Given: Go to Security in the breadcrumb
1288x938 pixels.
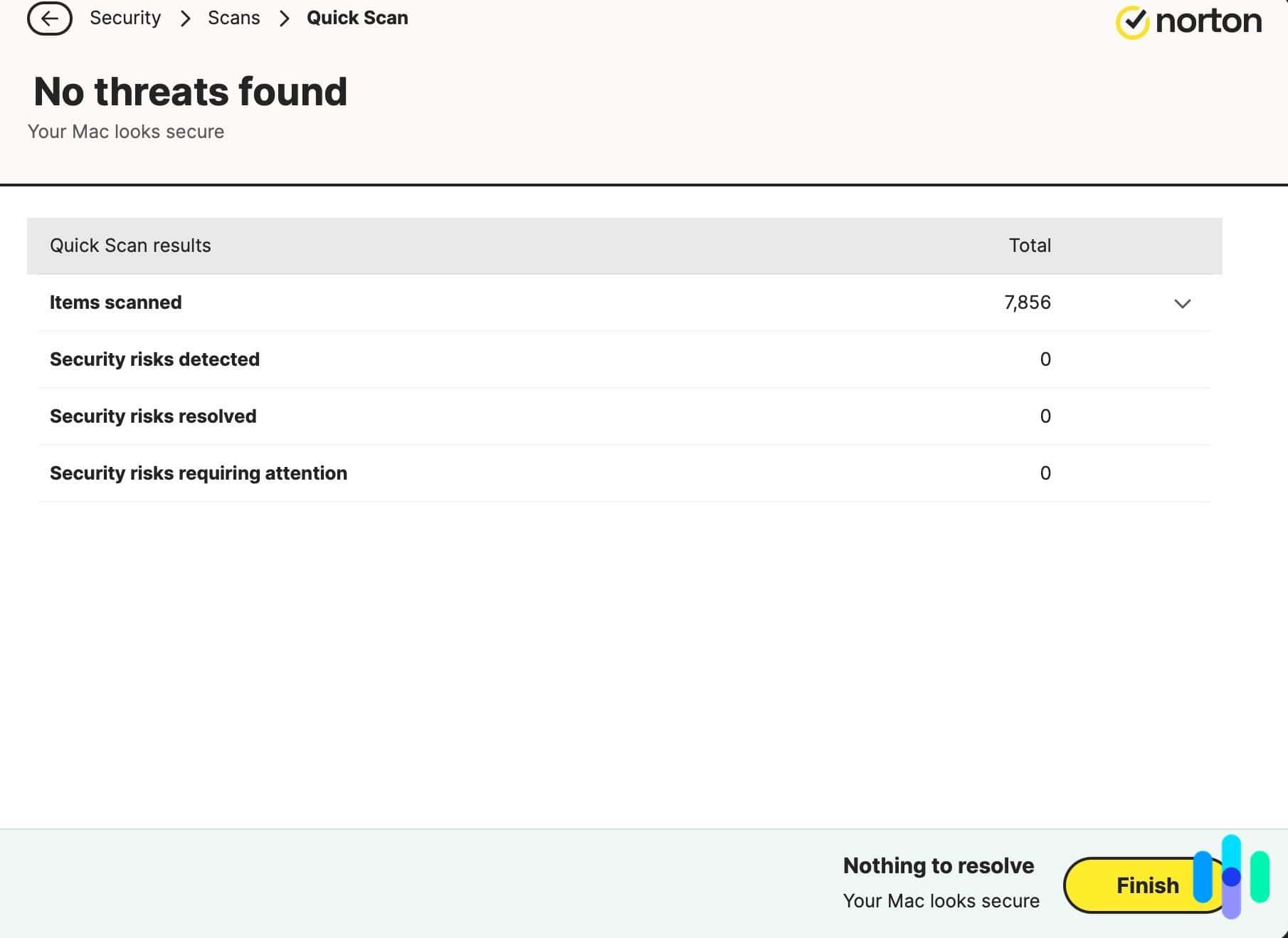Looking at the screenshot, I should click(125, 18).
